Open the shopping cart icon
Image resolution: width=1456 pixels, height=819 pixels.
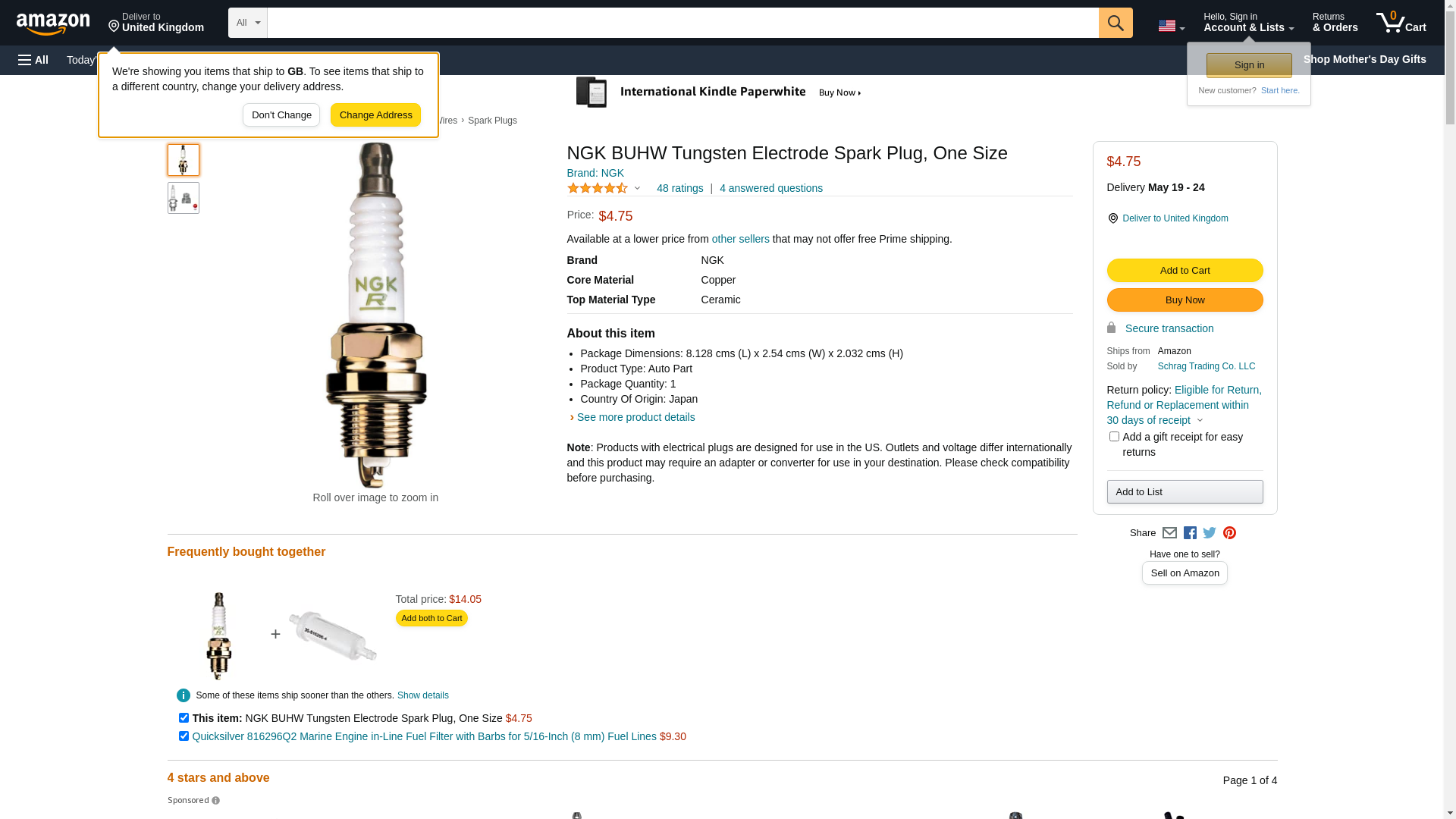click(1401, 23)
